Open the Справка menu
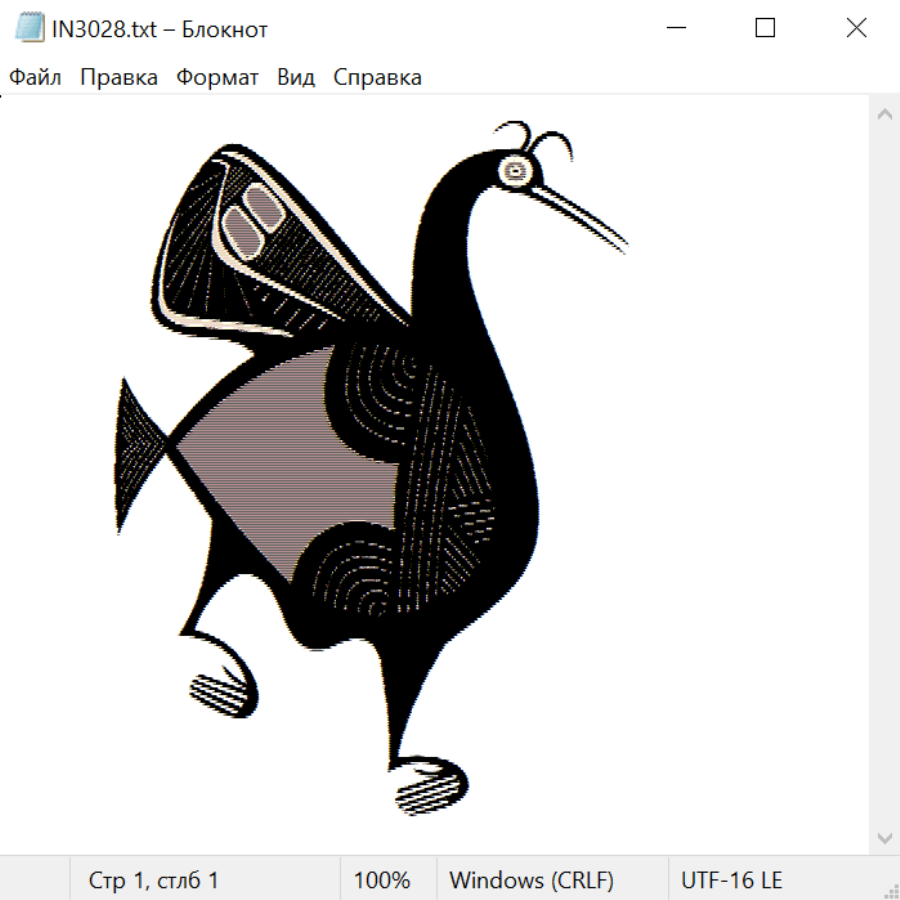 click(377, 78)
